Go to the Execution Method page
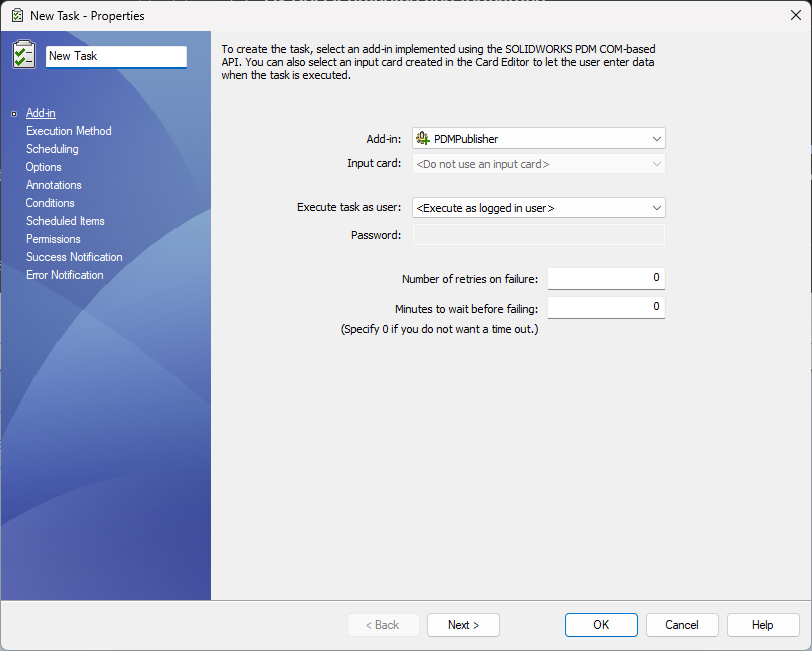Viewport: 812px width, 651px height. point(69,131)
